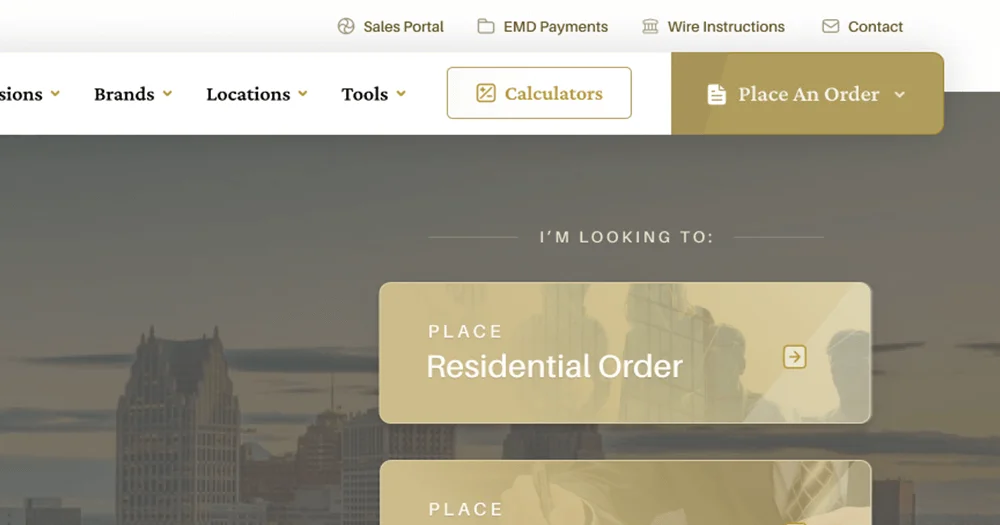Screen dimensions: 1000x525
Task: Expand the Tools menu chevron
Action: 401,94
